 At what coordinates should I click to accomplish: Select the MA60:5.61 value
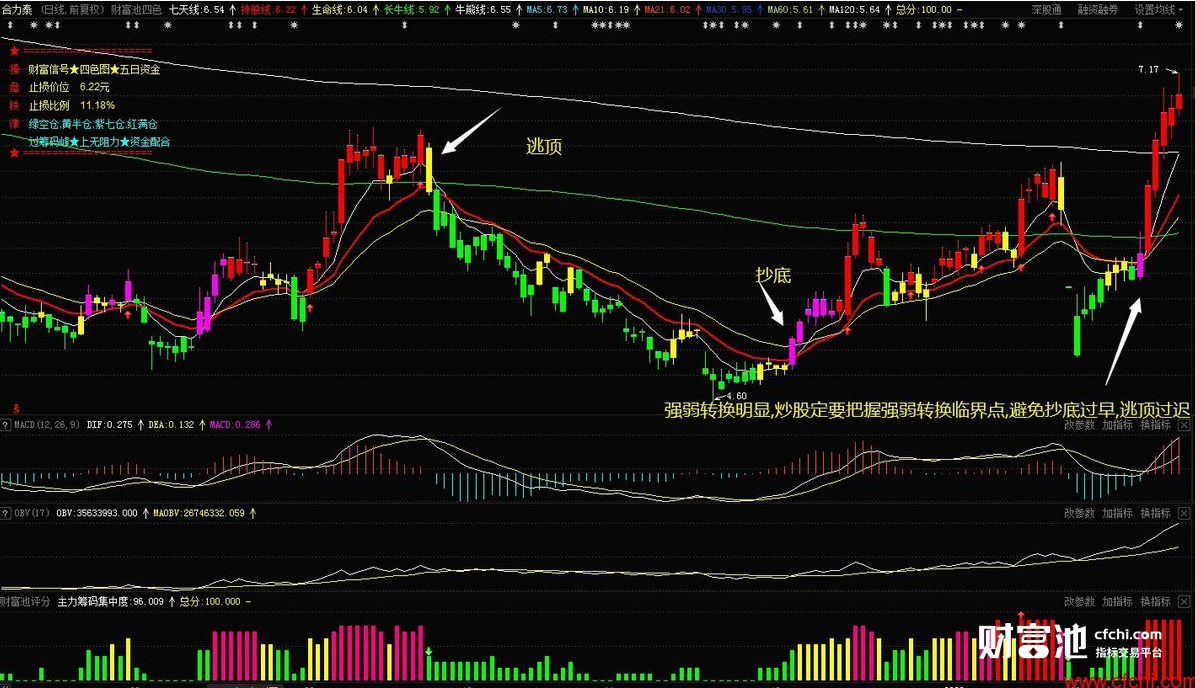coord(790,10)
